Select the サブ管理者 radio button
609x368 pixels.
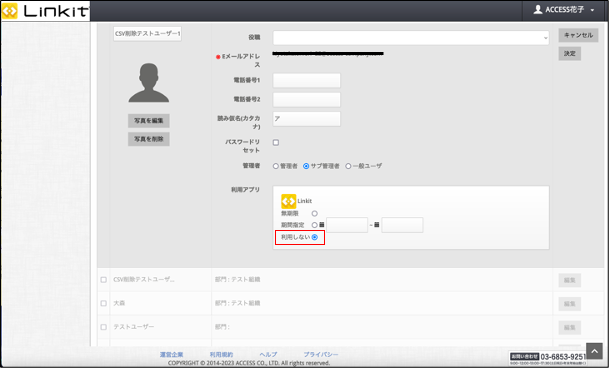coord(306,166)
